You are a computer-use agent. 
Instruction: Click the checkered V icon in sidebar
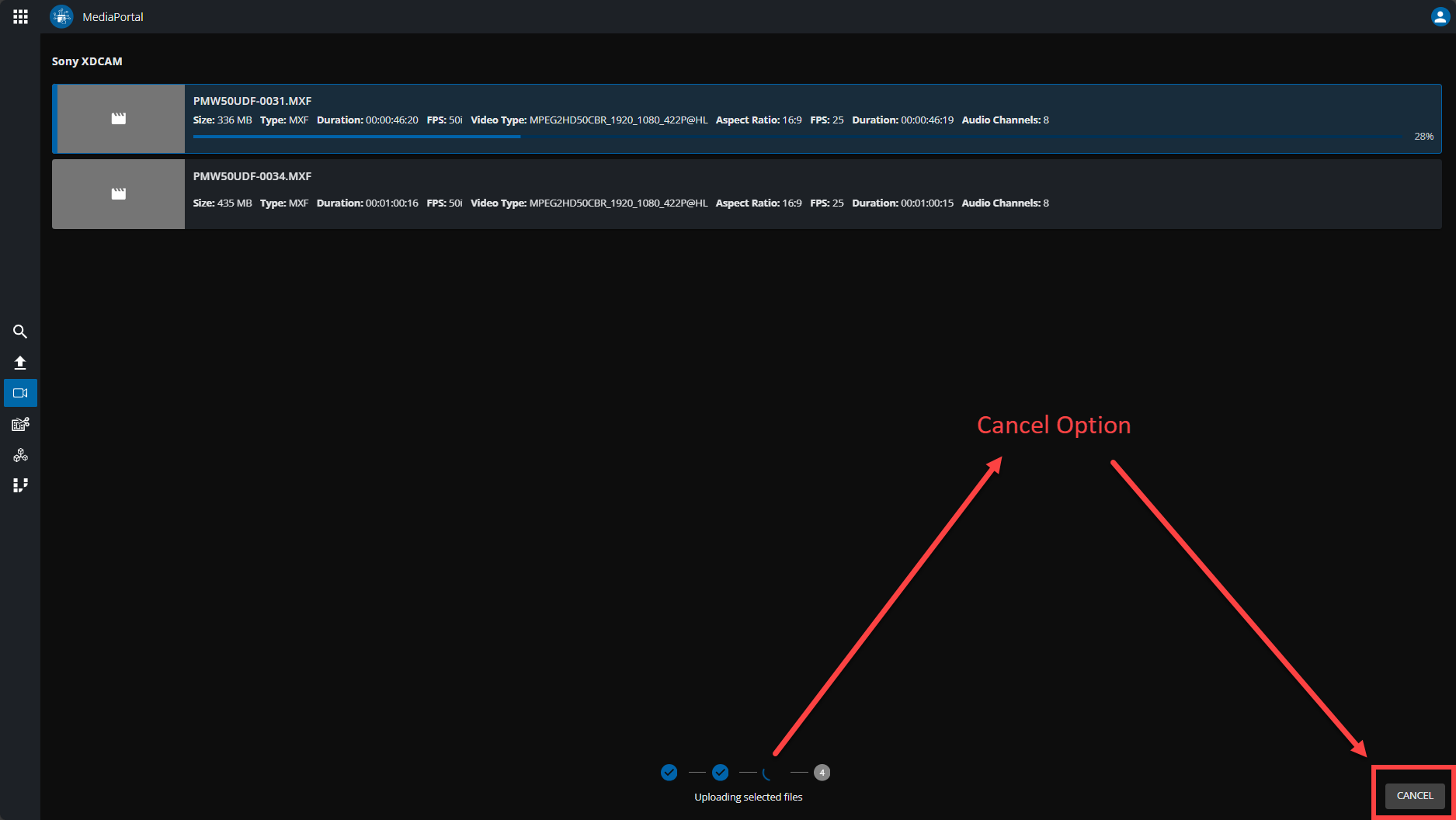coord(20,485)
